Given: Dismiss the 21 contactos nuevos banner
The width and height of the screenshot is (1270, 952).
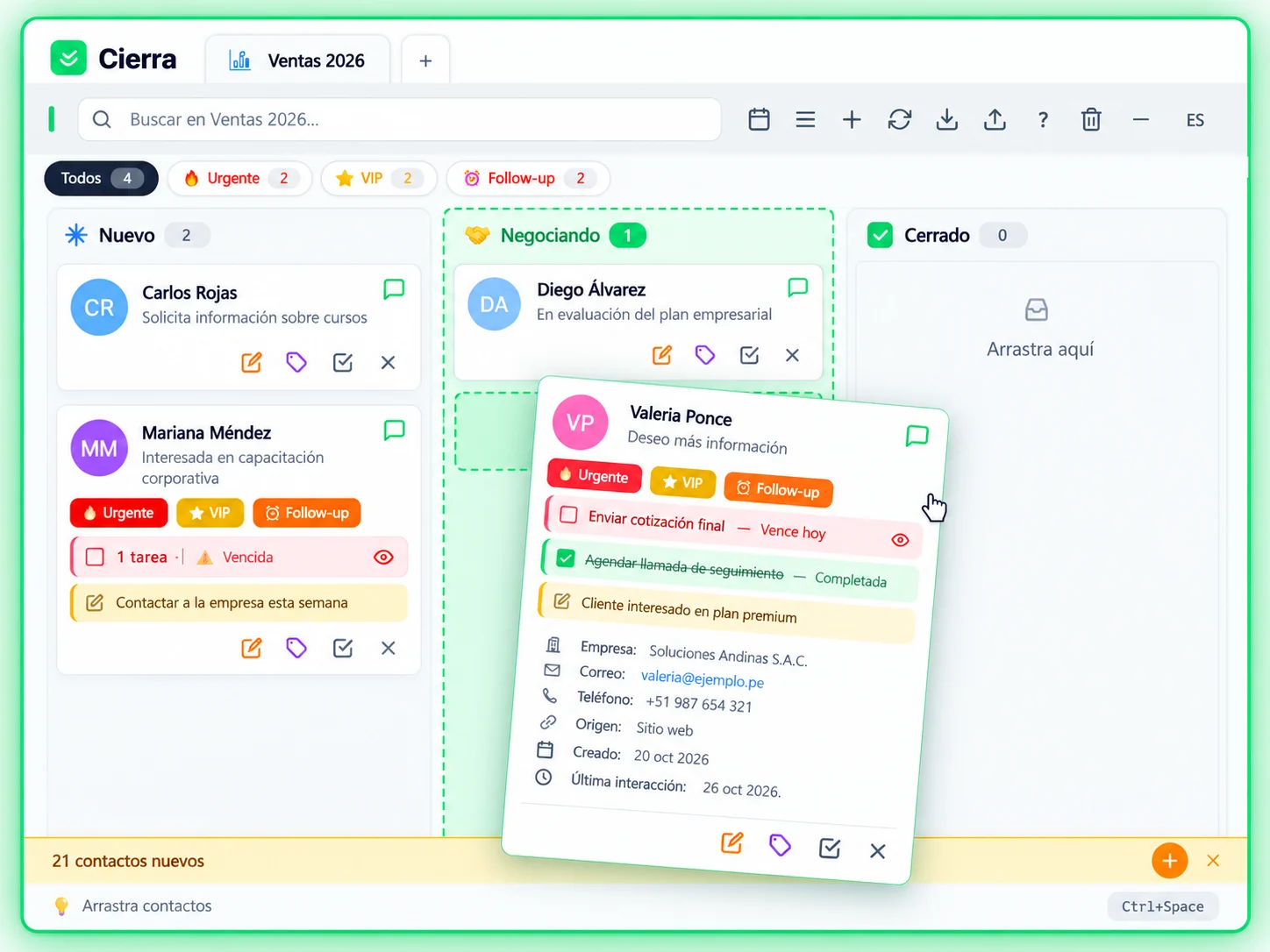Looking at the screenshot, I should click(x=1213, y=861).
